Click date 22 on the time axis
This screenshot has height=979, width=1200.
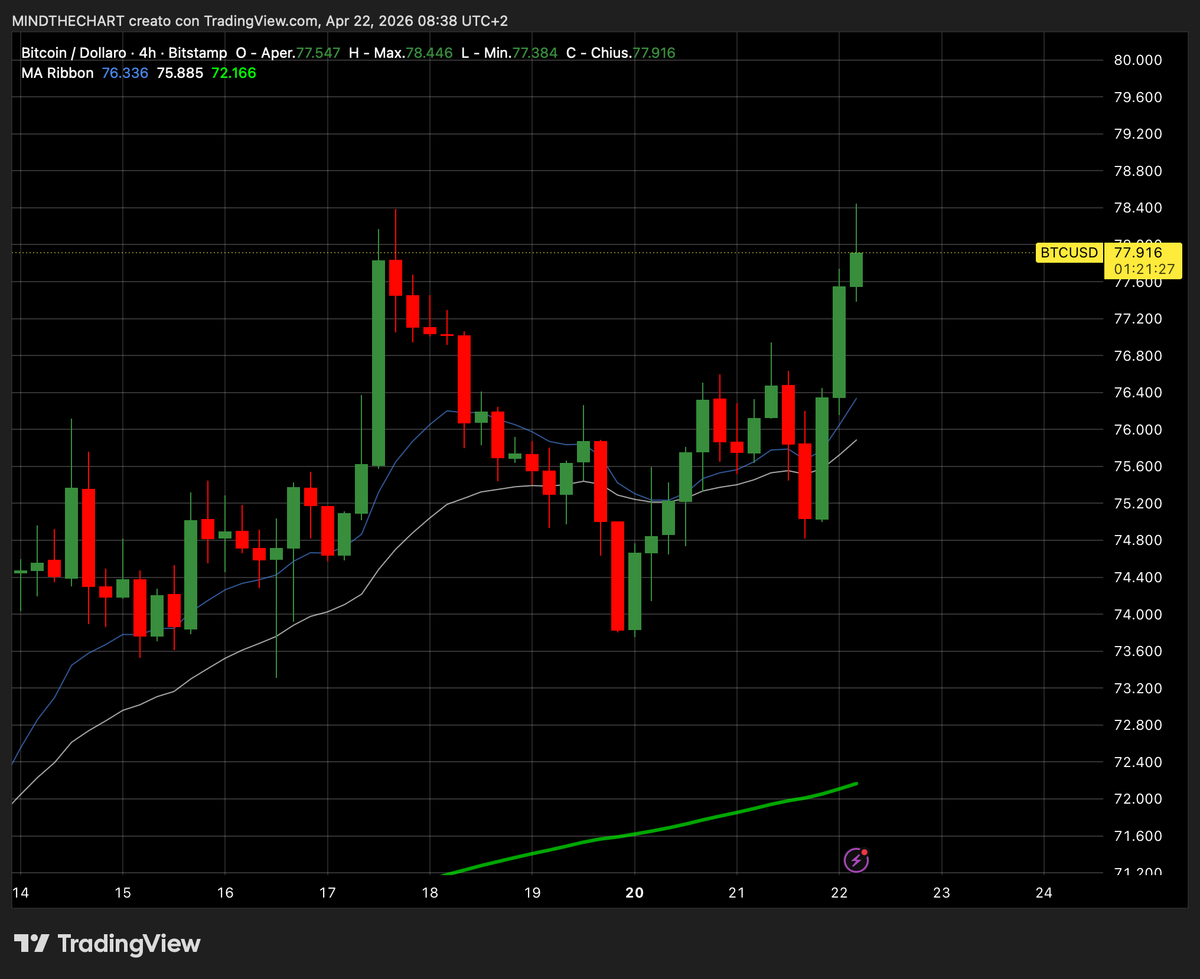coord(839,892)
